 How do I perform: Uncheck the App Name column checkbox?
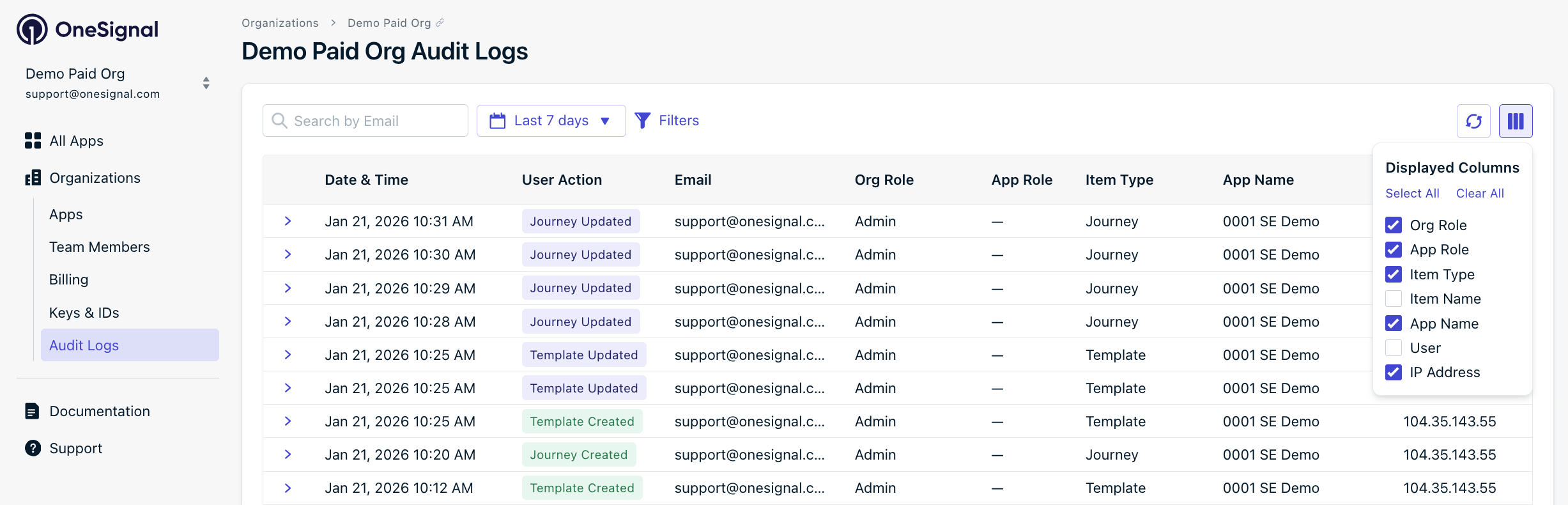pos(1394,323)
